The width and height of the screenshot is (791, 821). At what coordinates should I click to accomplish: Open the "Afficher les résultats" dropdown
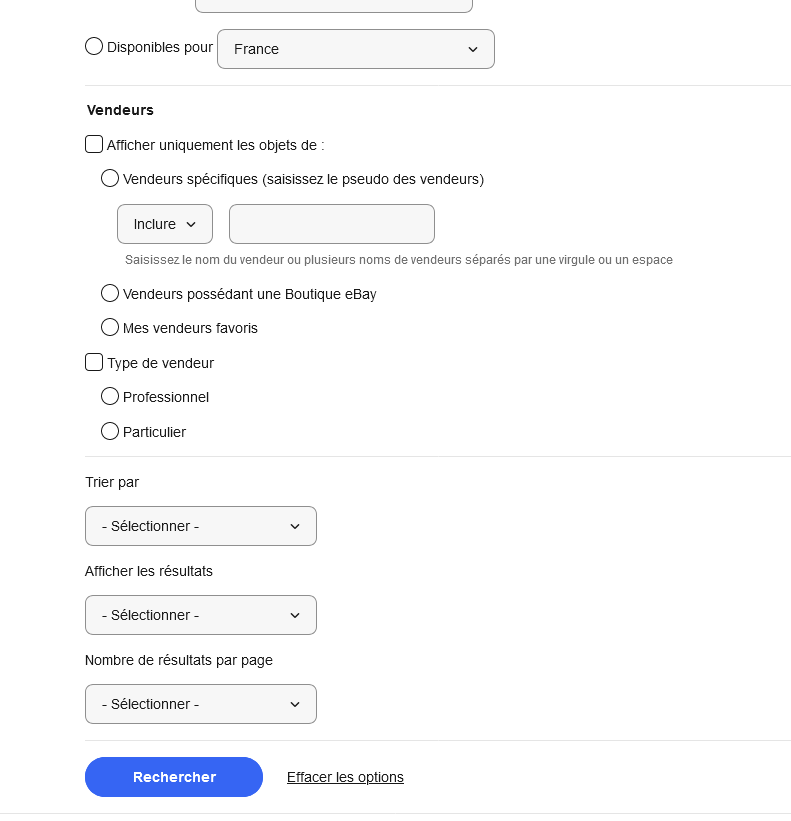[x=200, y=615]
